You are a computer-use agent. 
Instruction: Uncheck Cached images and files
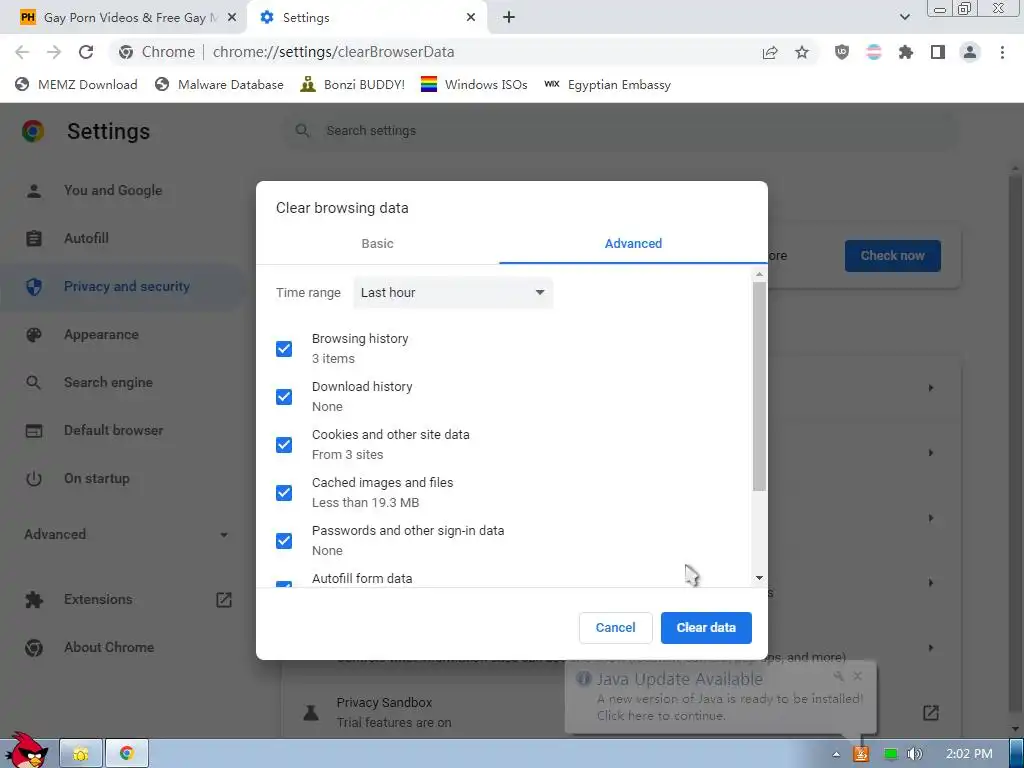click(x=284, y=493)
